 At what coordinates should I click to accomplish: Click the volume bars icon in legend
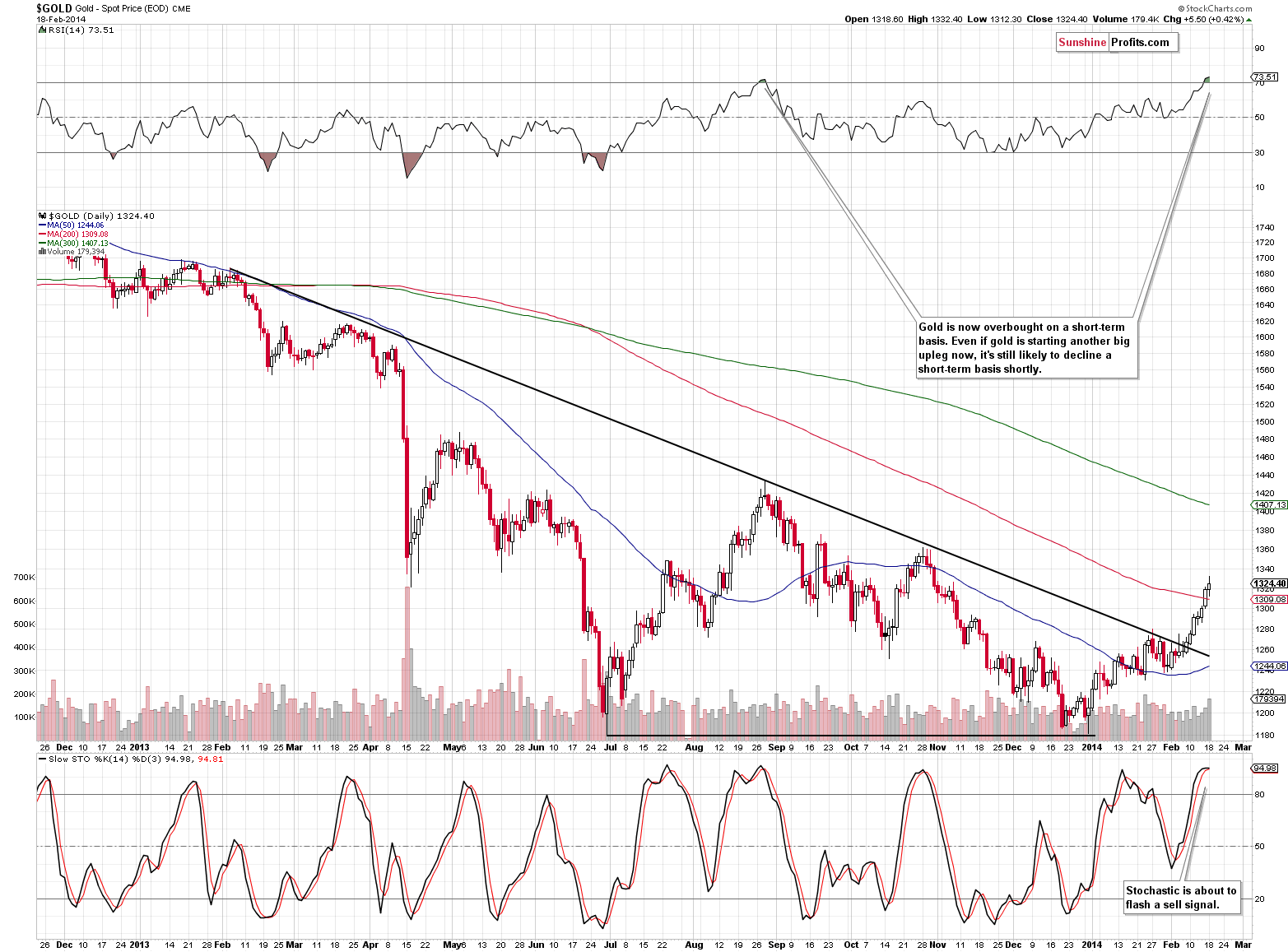42,252
